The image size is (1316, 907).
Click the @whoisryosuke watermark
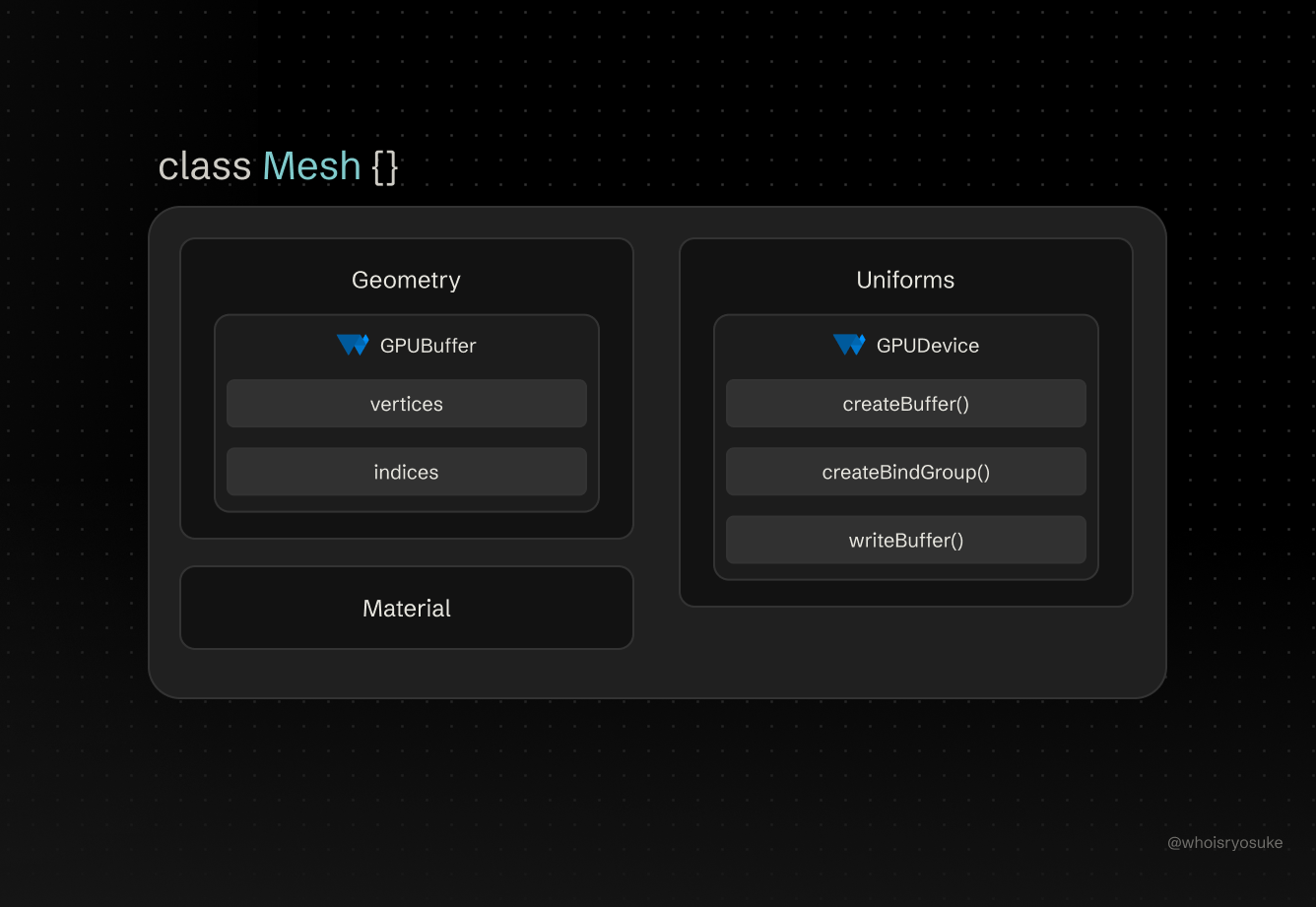1225,843
